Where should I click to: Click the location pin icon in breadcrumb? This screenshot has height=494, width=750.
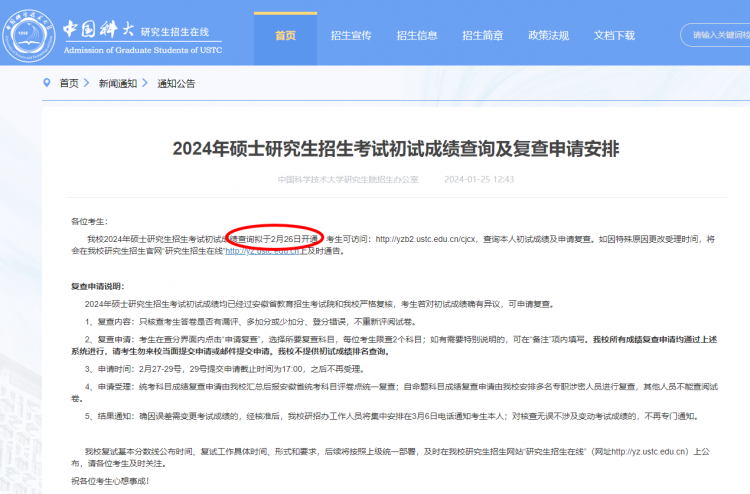coord(46,83)
